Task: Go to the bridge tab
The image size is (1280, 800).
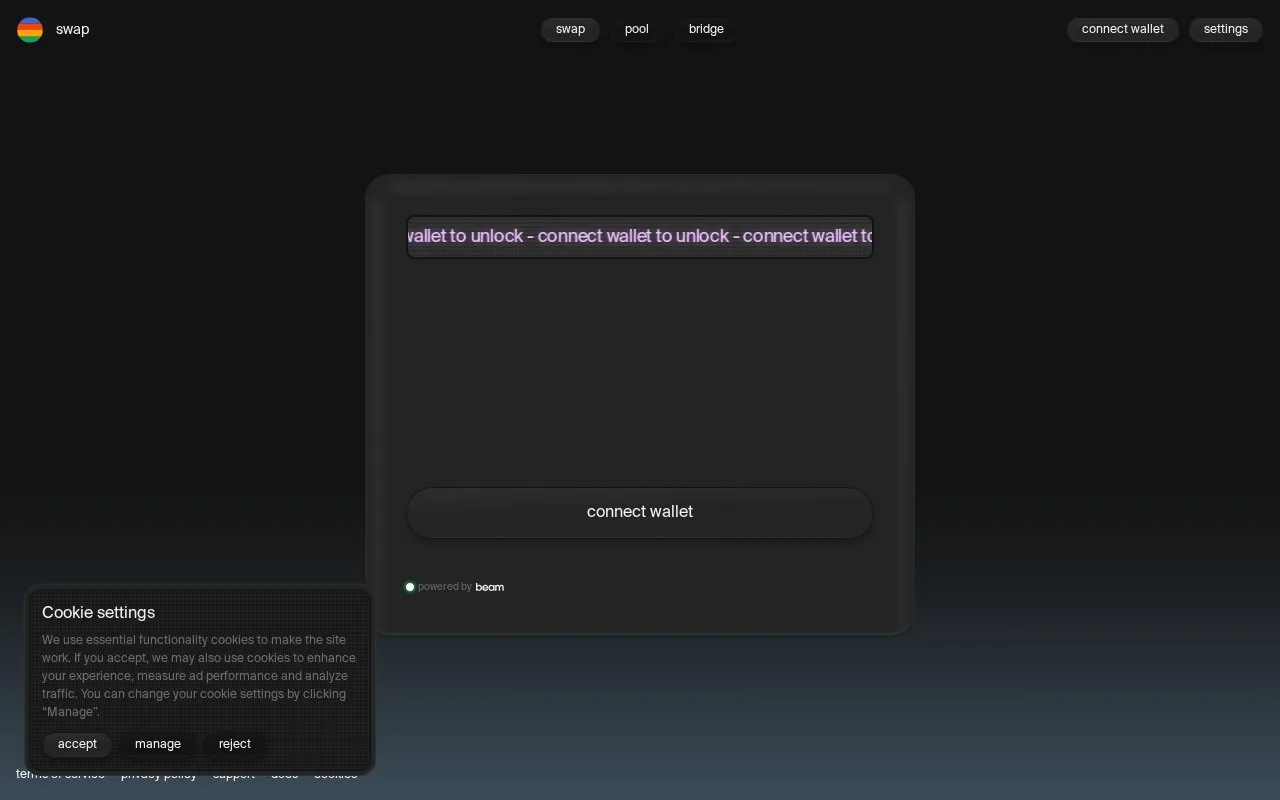Action: tap(706, 29)
